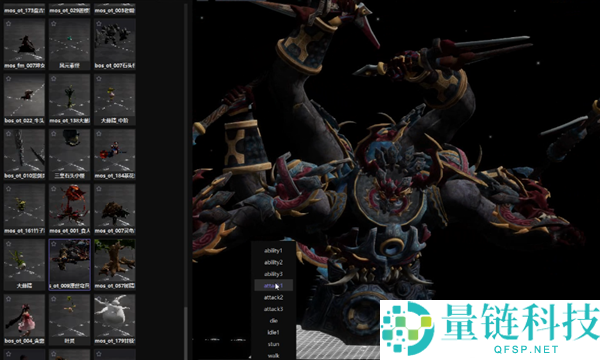Load the mos_ot_161 bamboo creature
The image size is (600, 360).
coord(24,209)
